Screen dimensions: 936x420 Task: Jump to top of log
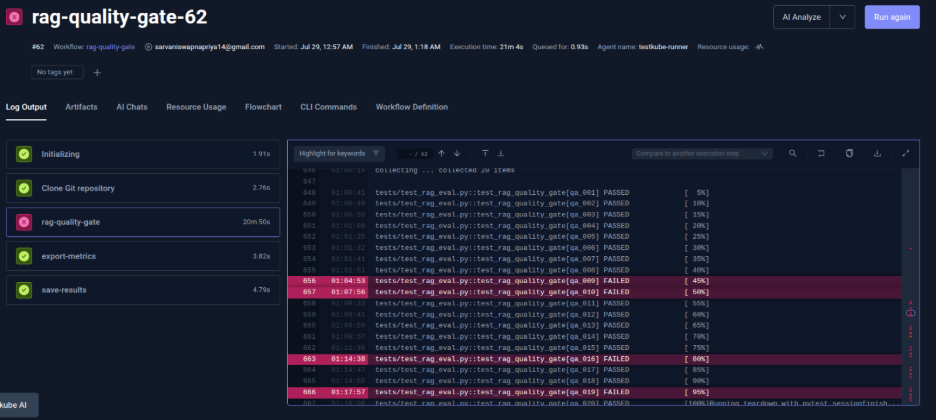(485, 153)
